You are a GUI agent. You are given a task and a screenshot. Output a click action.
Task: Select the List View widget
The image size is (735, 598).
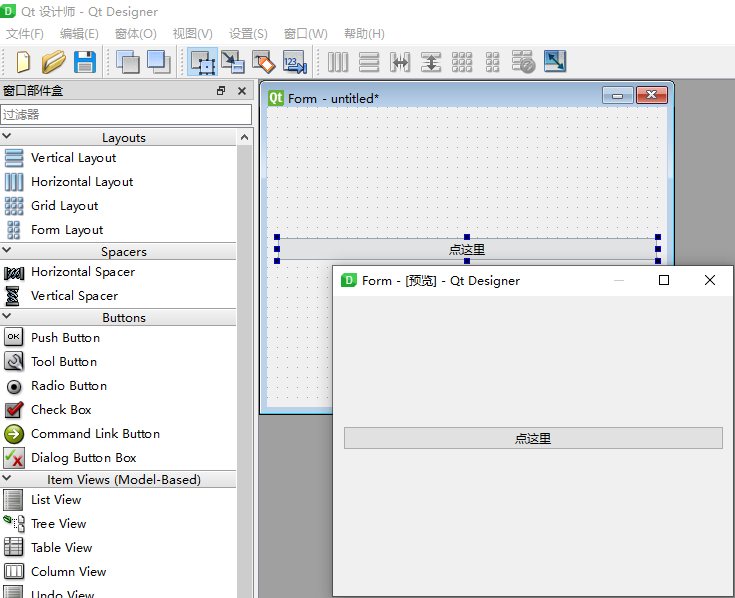click(x=119, y=500)
